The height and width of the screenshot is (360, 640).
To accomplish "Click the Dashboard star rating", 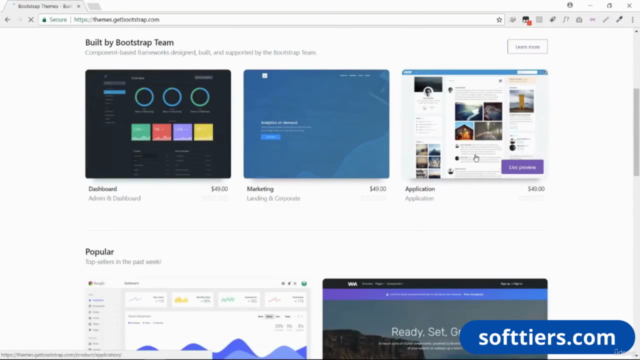I will [x=215, y=198].
